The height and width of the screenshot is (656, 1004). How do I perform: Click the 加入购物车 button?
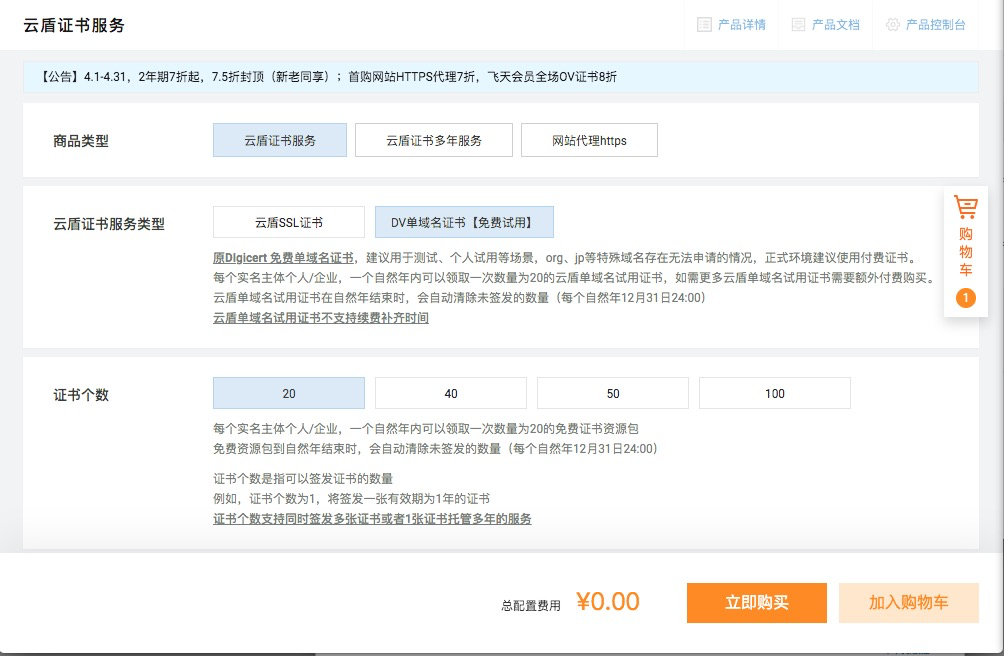[908, 603]
